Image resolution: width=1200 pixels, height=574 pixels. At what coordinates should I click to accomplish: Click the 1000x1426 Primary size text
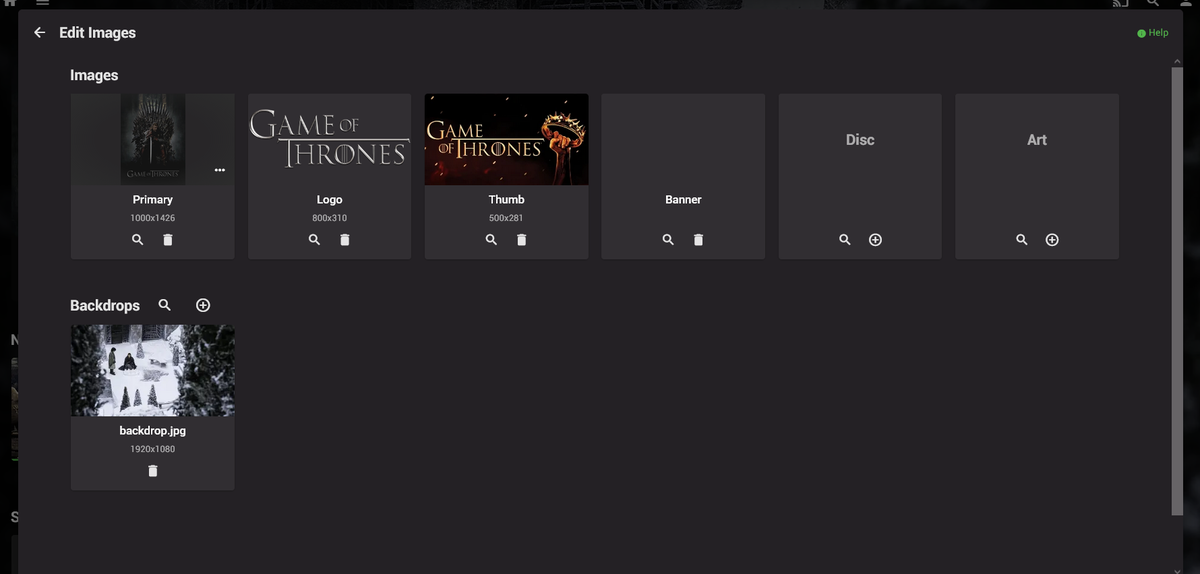(x=153, y=218)
